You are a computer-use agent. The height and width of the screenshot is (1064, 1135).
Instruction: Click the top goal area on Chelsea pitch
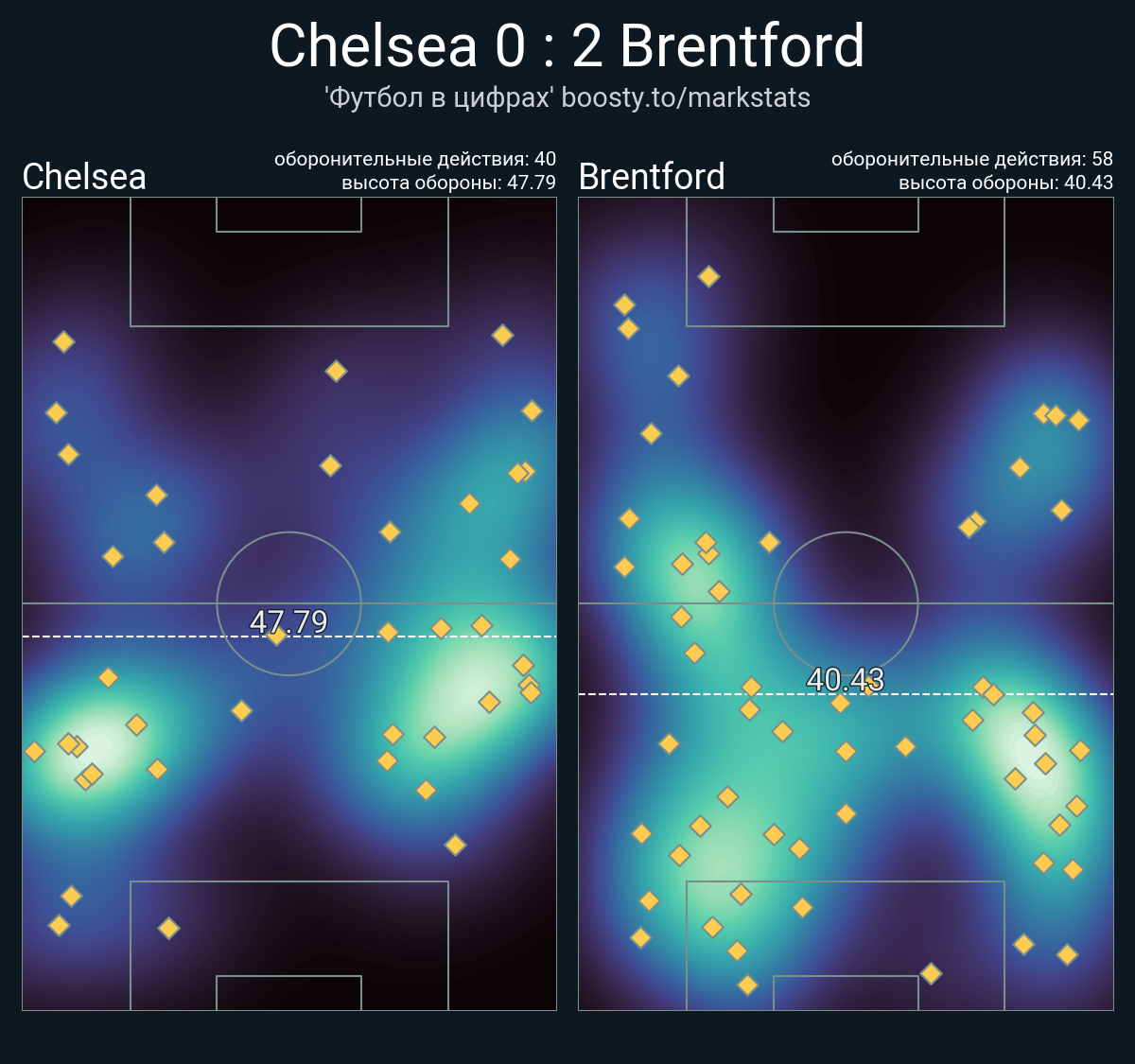pos(288,215)
